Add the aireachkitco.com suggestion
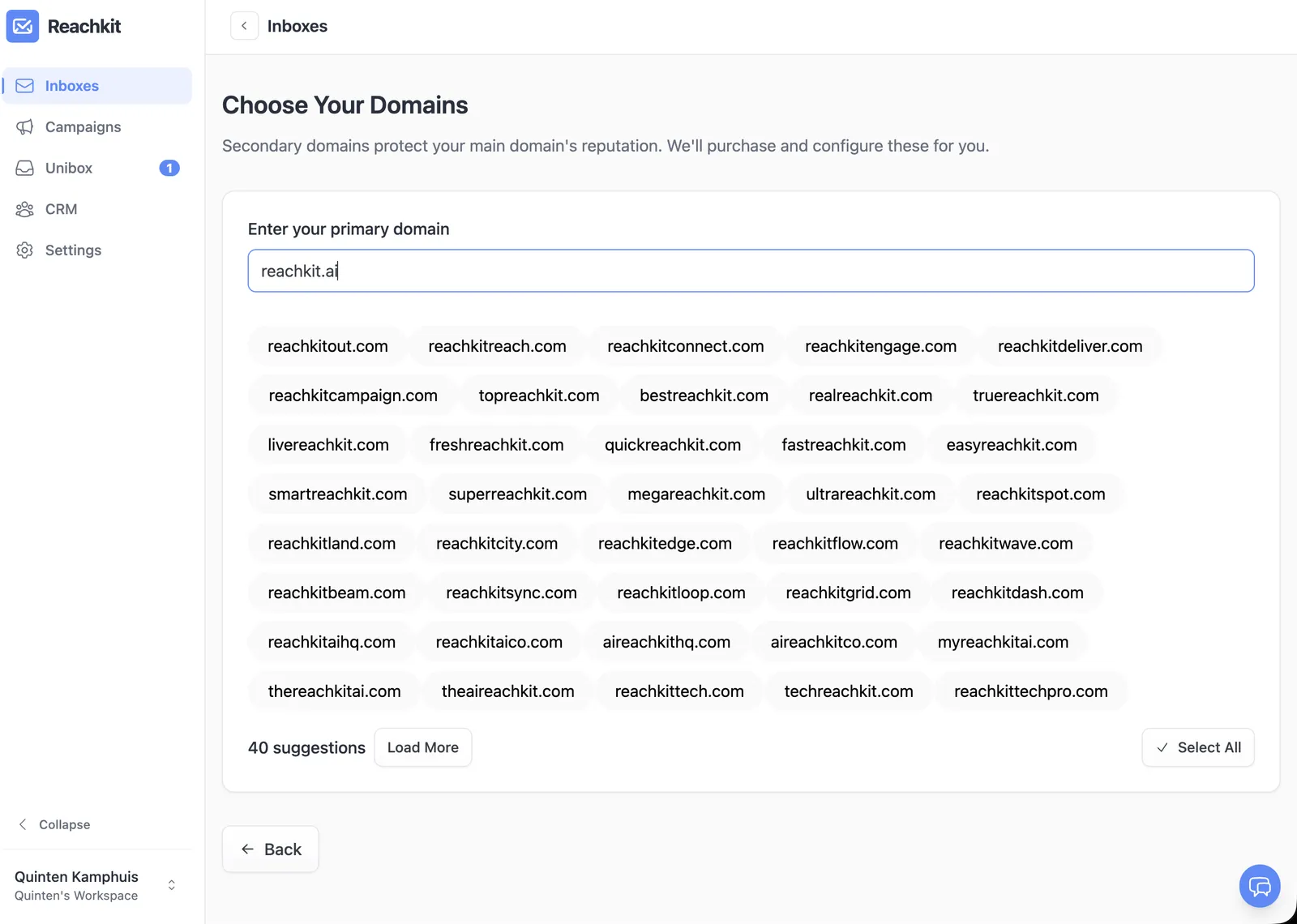Viewport: 1297px width, 924px height. [834, 643]
